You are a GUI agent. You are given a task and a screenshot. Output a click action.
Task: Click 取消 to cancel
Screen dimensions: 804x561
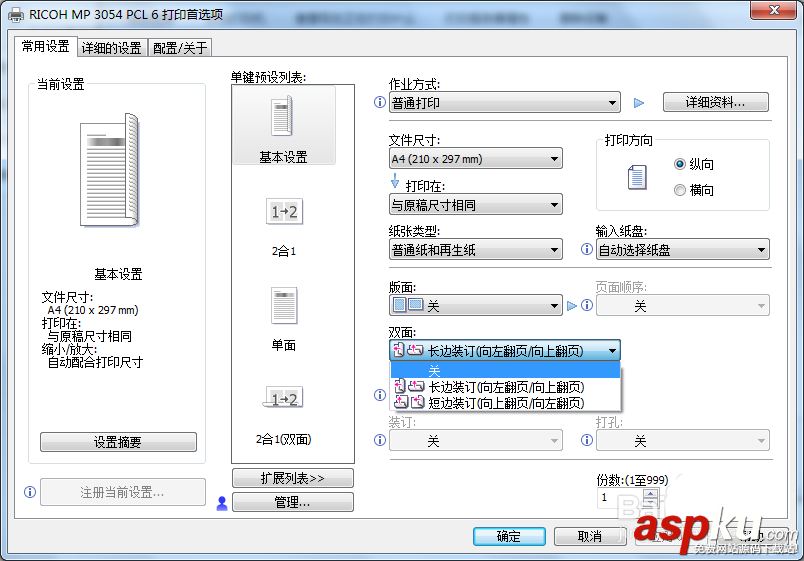click(590, 536)
